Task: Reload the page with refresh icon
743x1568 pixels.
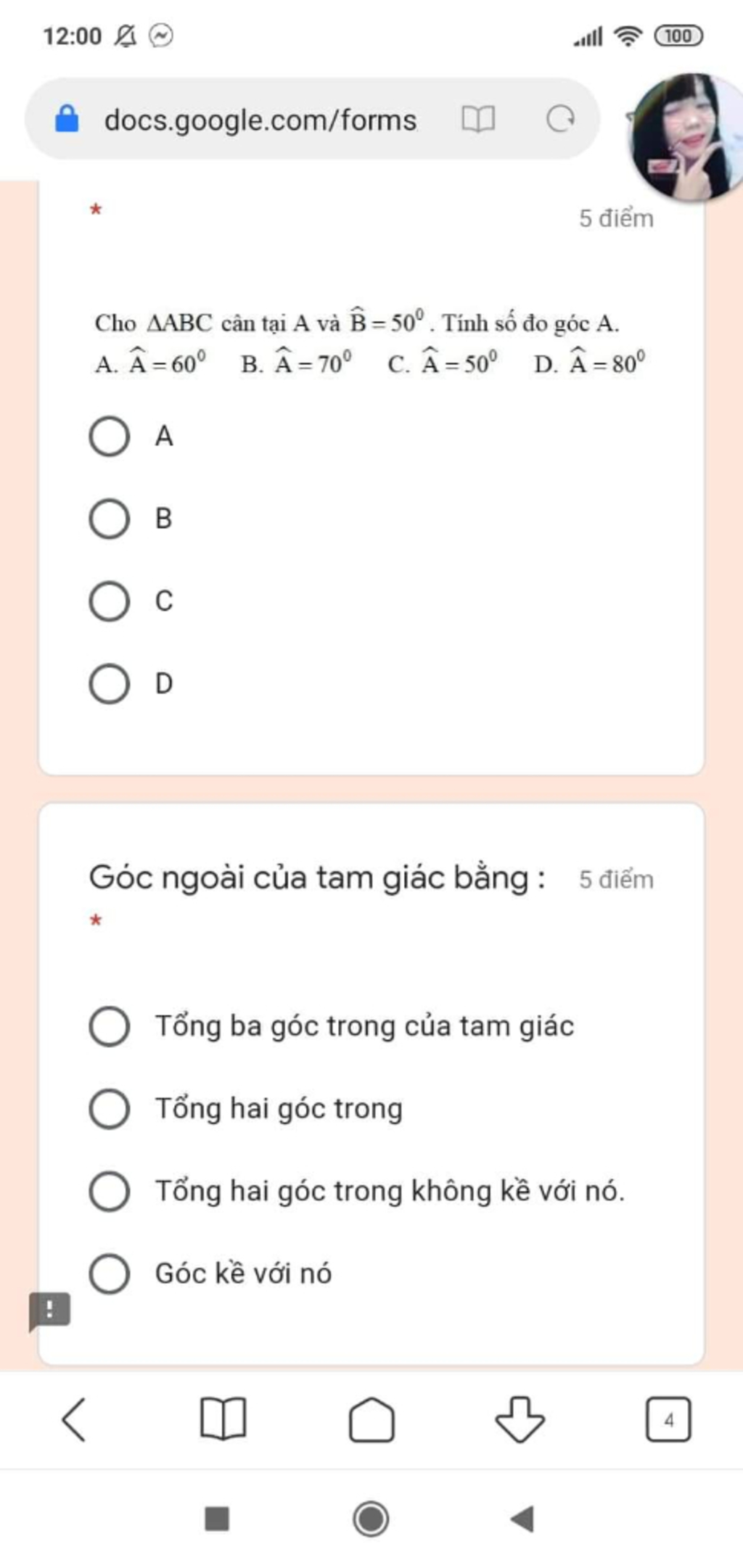Action: click(x=560, y=118)
